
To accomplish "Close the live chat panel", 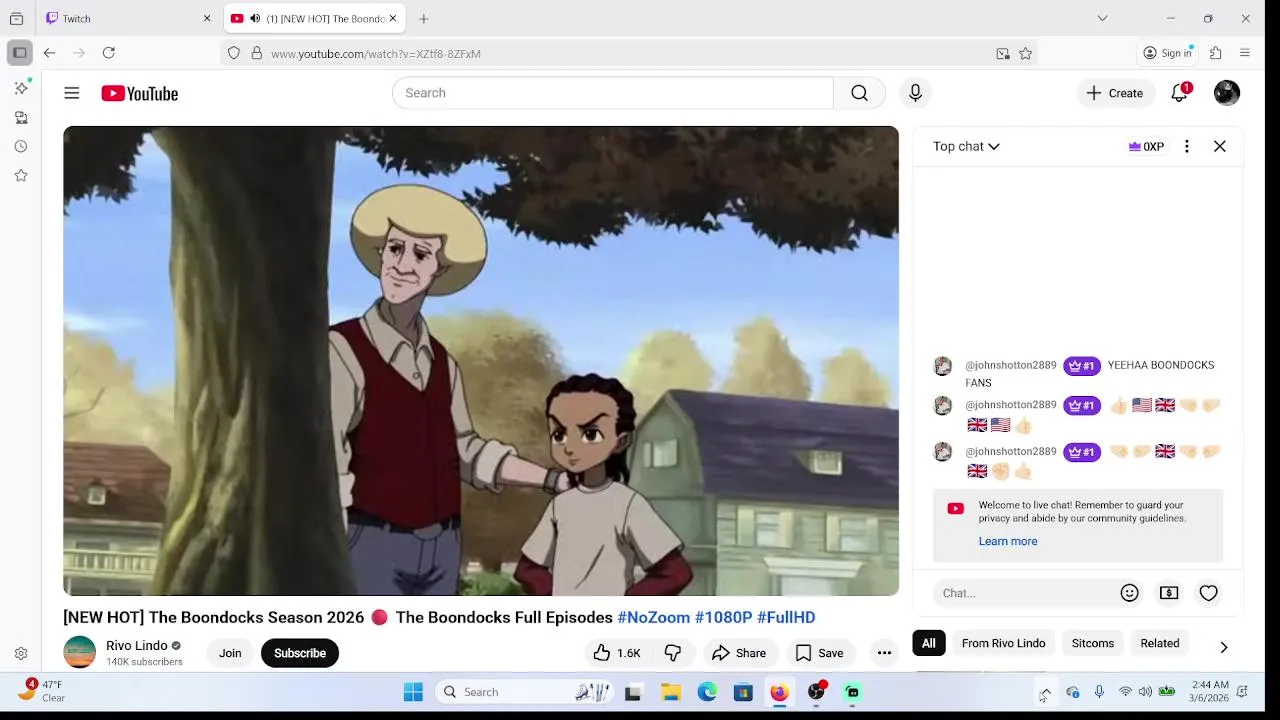I will tap(1220, 146).
